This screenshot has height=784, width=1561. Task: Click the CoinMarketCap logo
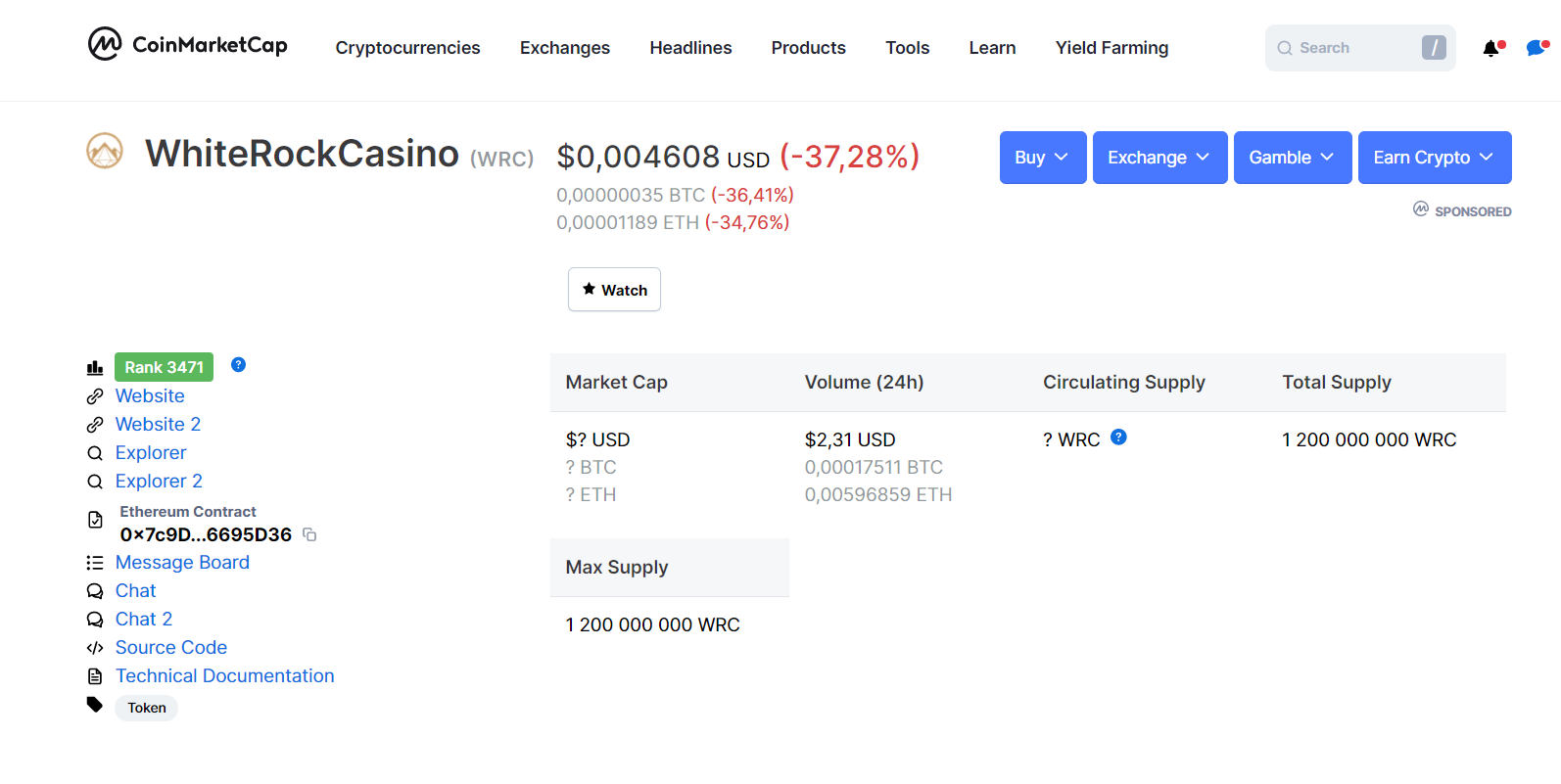pyautogui.click(x=188, y=45)
